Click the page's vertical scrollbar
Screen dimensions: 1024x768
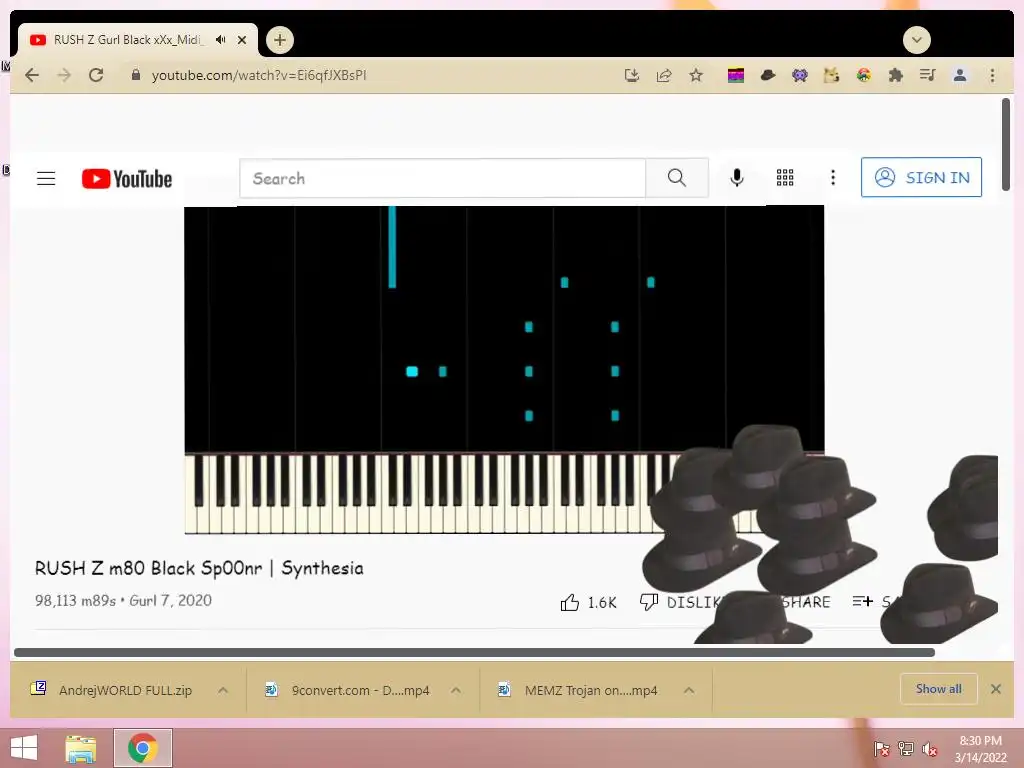point(1006,144)
